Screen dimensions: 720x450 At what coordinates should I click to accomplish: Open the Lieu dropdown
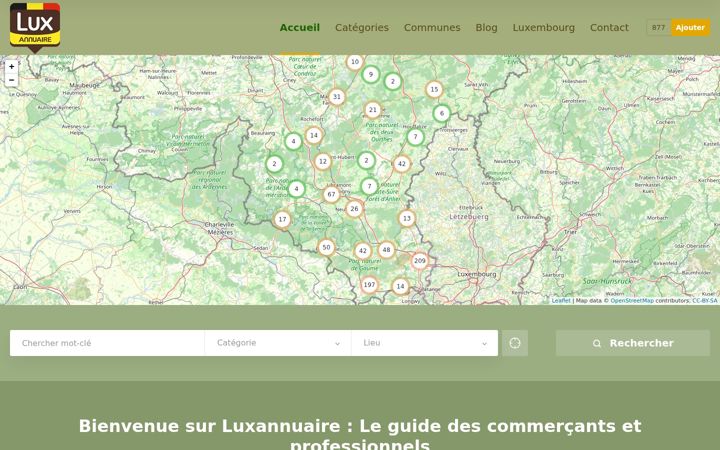pos(425,343)
